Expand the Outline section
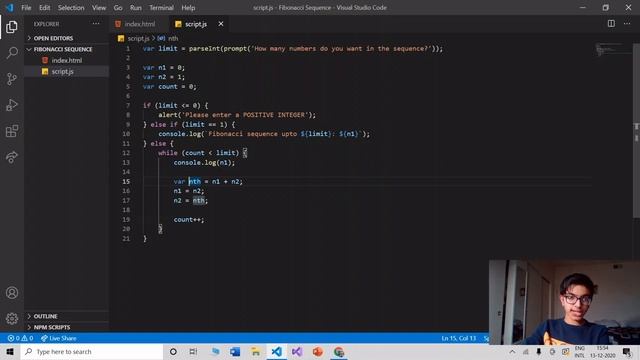 [67, 316]
